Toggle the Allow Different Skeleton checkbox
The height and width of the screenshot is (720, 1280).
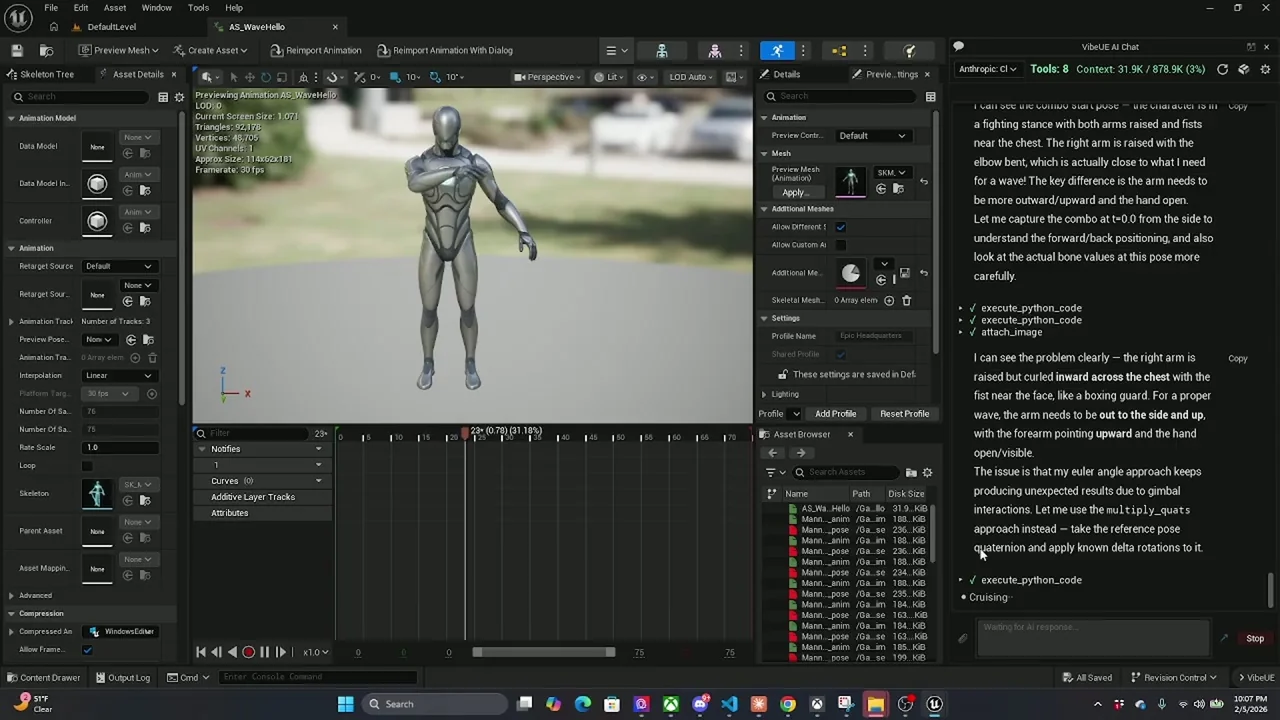[840, 227]
